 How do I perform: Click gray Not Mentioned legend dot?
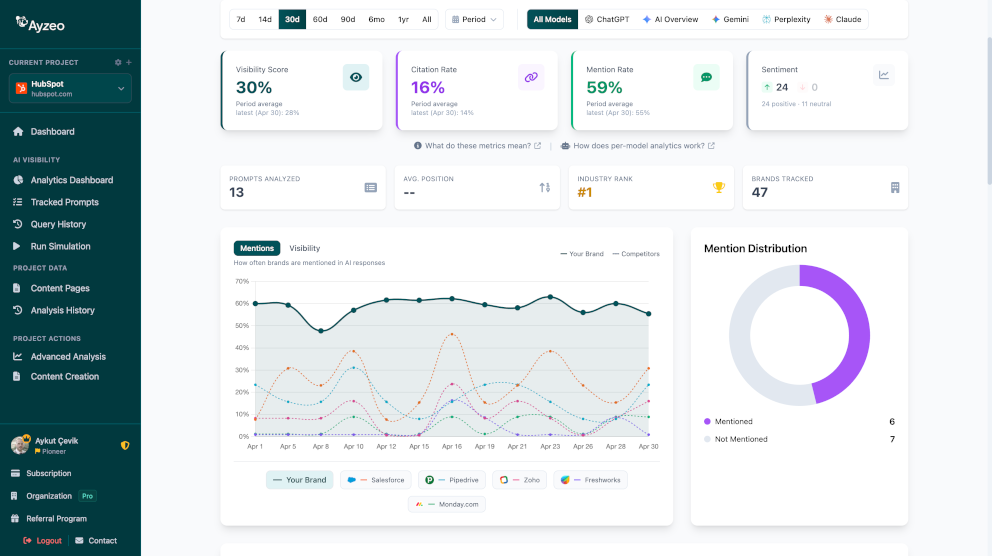(x=707, y=439)
